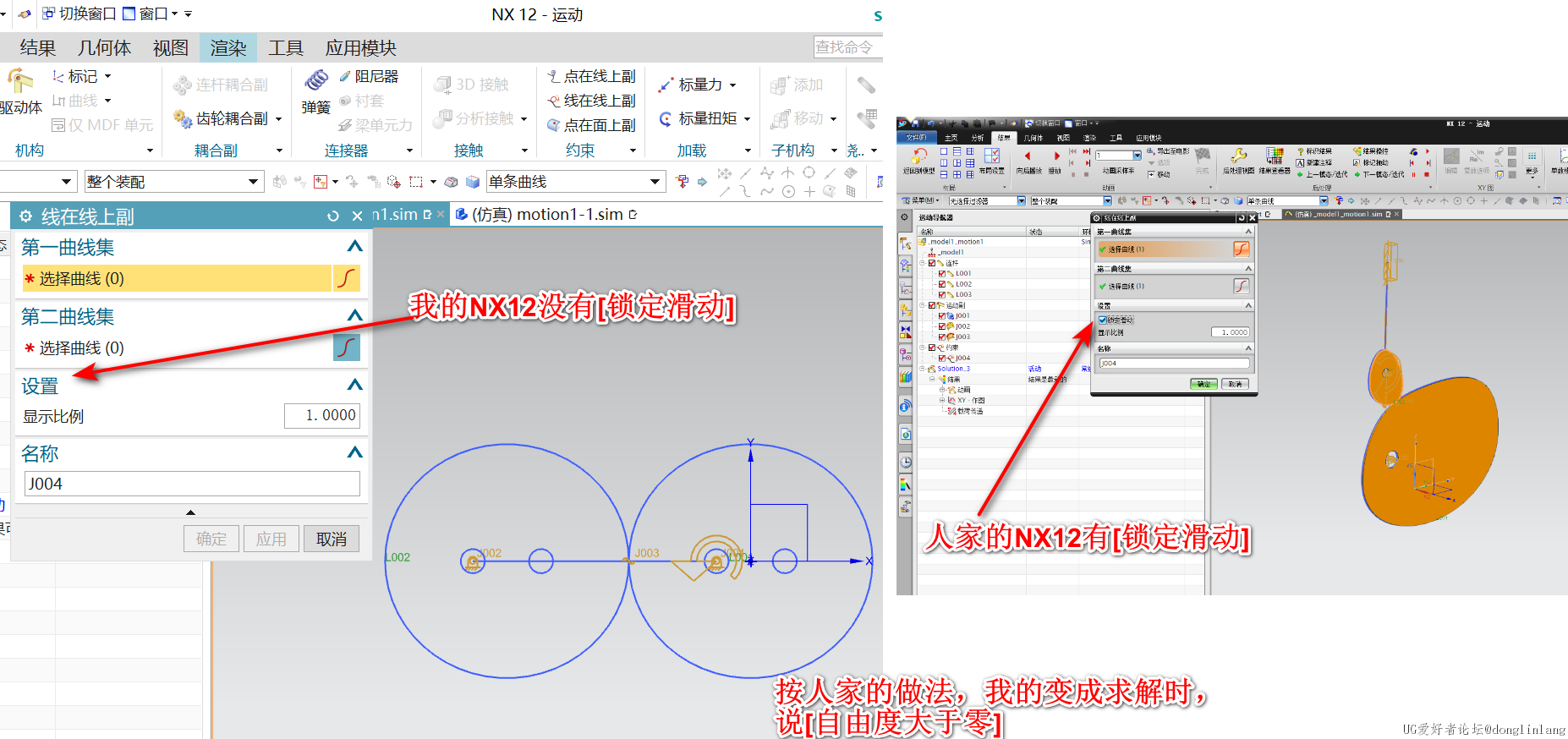This screenshot has width=1568, height=739.
Task: Click first curve set's select-curve icon
Action: point(347,278)
